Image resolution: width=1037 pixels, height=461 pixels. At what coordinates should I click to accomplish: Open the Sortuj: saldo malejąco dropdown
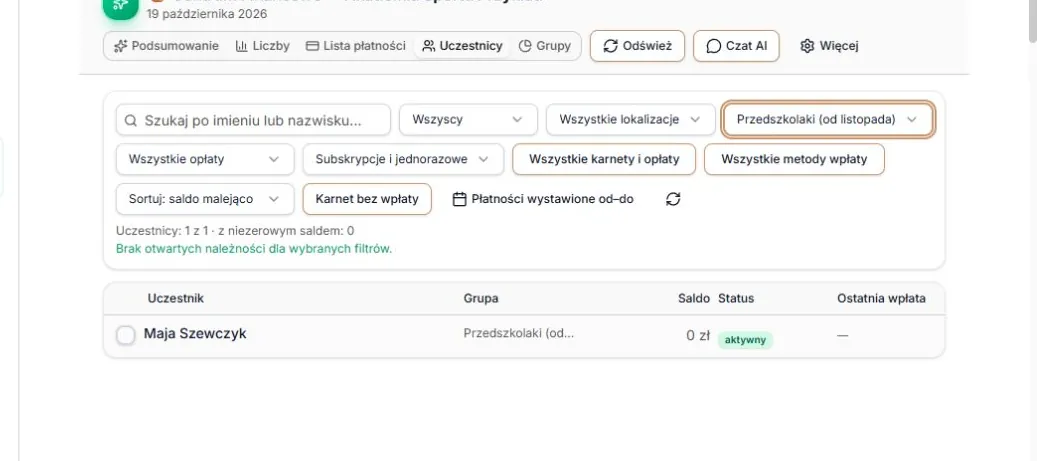(x=205, y=199)
